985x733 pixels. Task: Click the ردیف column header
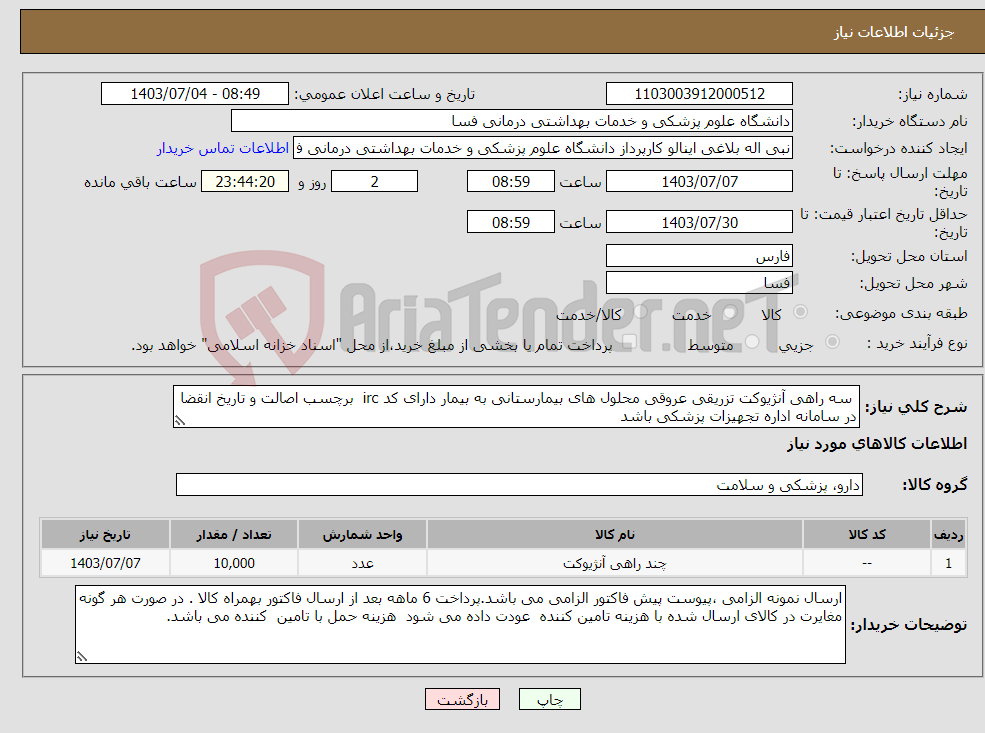point(948,535)
